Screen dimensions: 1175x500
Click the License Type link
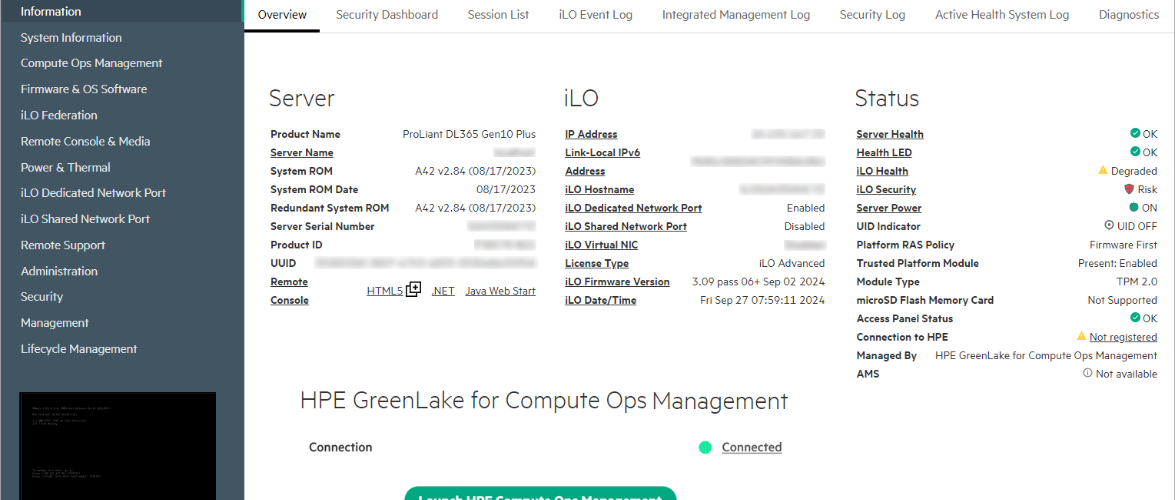(x=597, y=264)
